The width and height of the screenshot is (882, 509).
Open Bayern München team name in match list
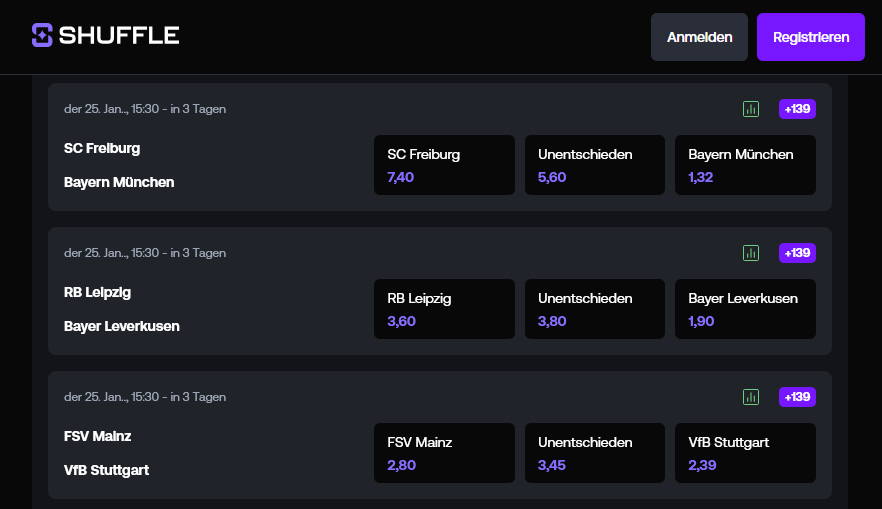click(119, 182)
